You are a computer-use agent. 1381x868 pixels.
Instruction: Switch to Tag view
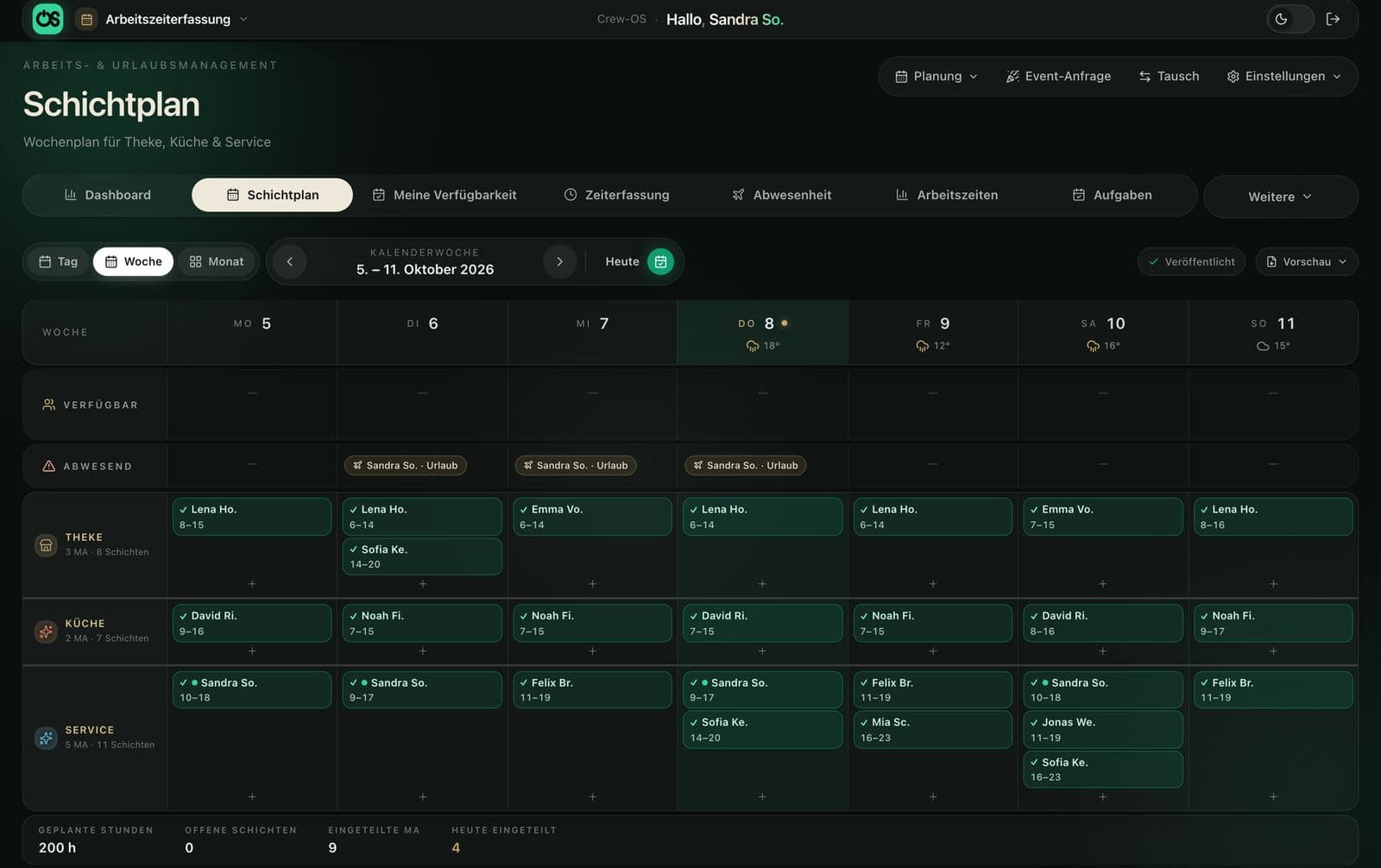[x=59, y=261]
